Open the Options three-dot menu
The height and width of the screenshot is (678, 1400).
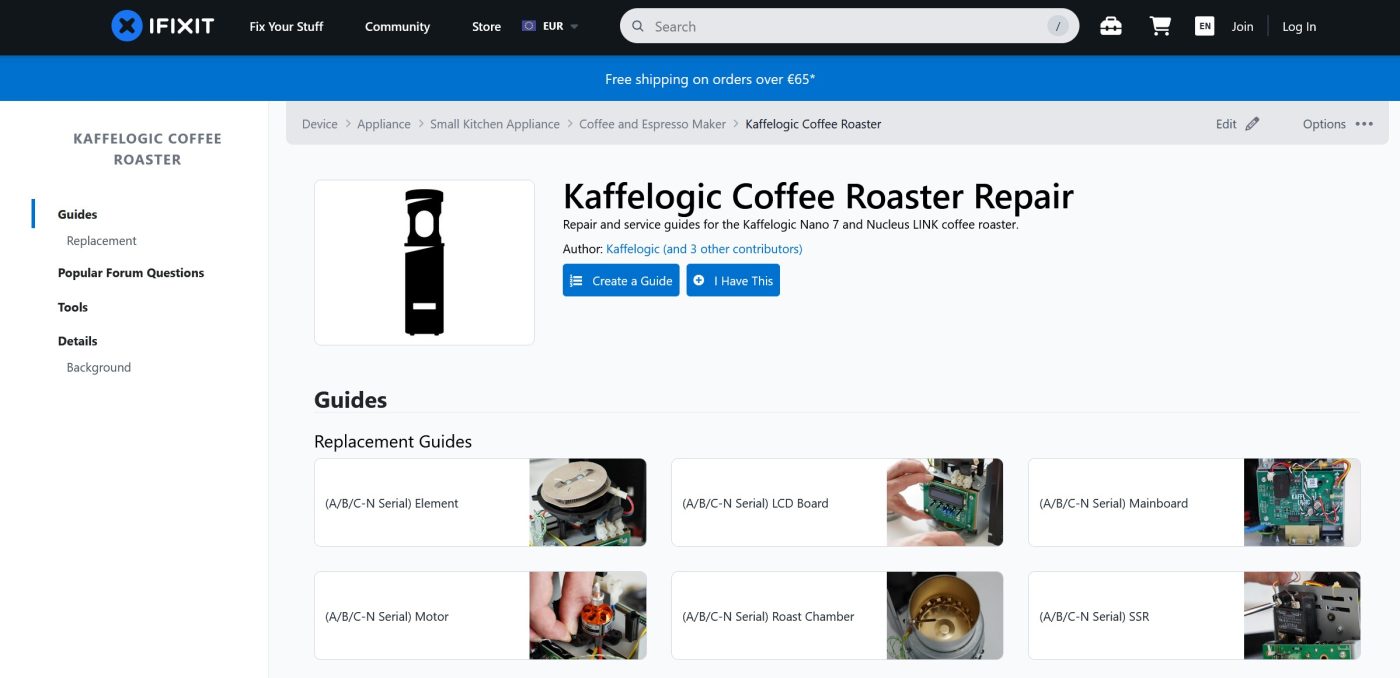click(x=1364, y=124)
